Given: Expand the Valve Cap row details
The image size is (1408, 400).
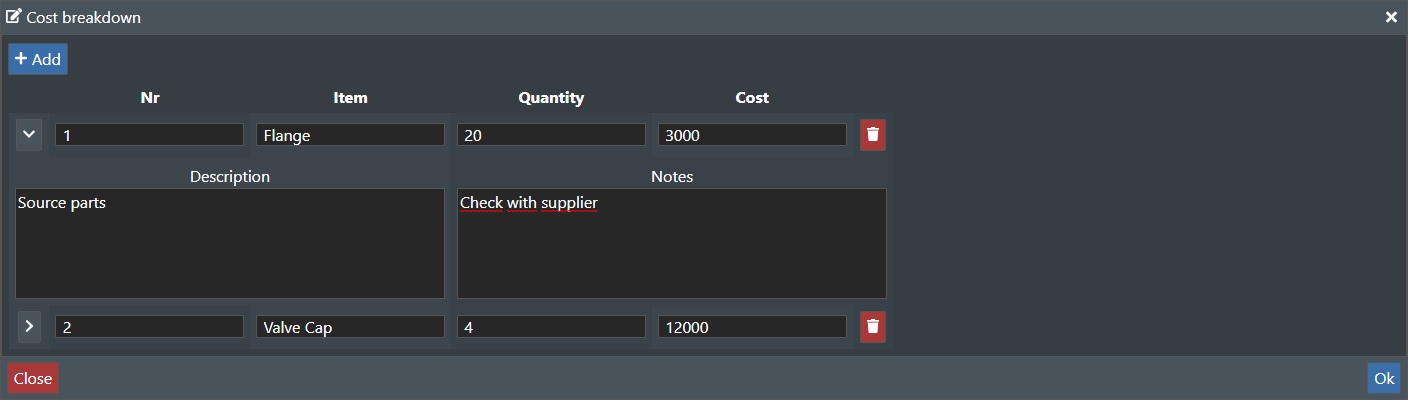Looking at the screenshot, I should (x=29, y=326).
